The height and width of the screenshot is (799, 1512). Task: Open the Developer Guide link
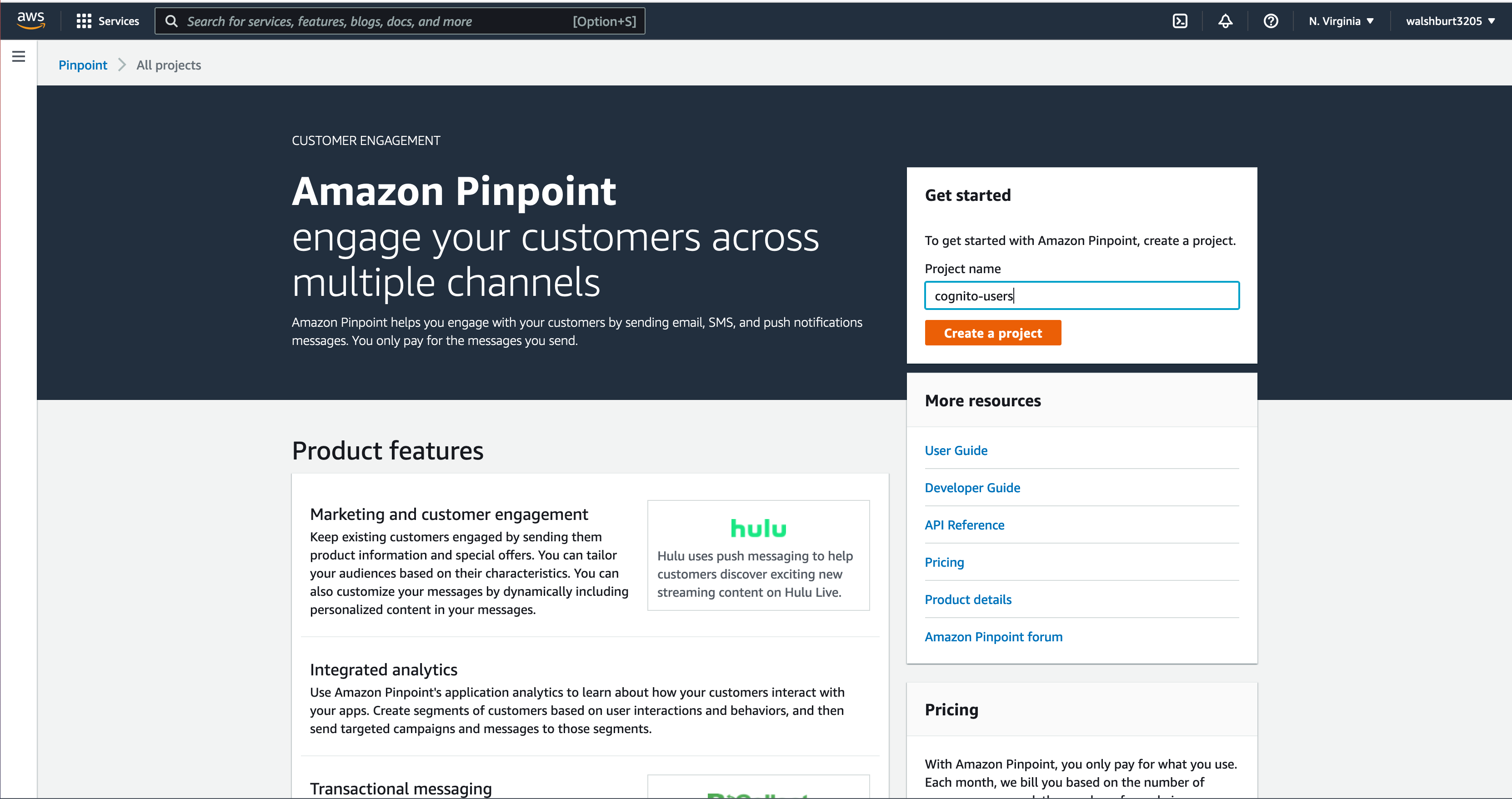(x=972, y=488)
